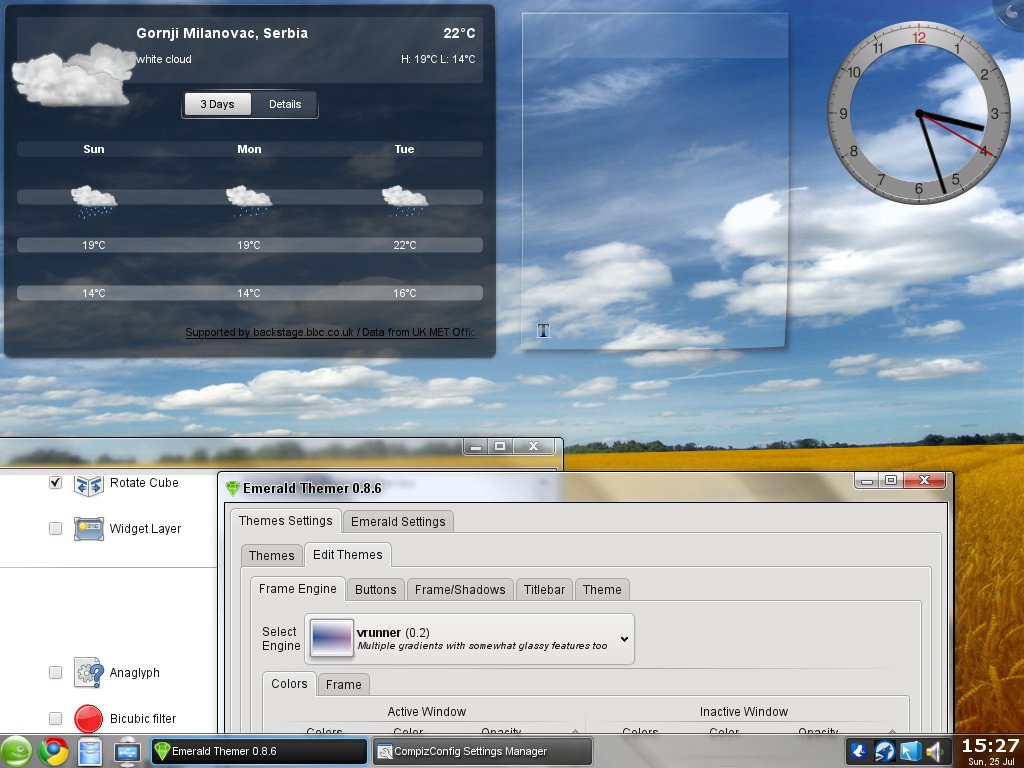Close the Emerald Themer window
This screenshot has height=768, width=1024.
coord(923,480)
